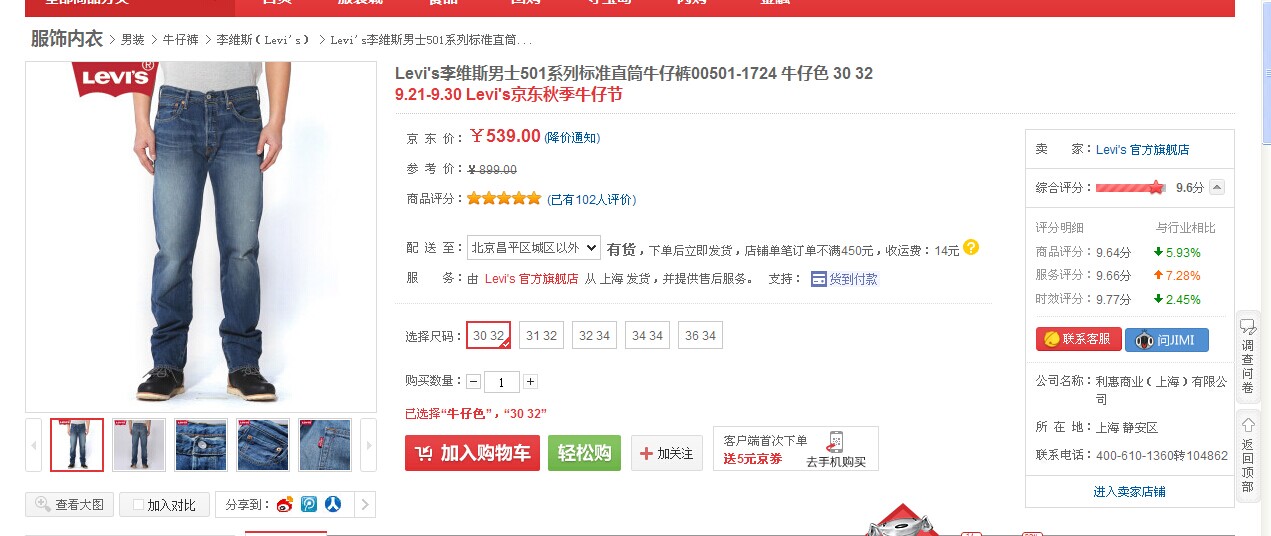
Task: Choose the 36 34 size option
Action: 700,335
